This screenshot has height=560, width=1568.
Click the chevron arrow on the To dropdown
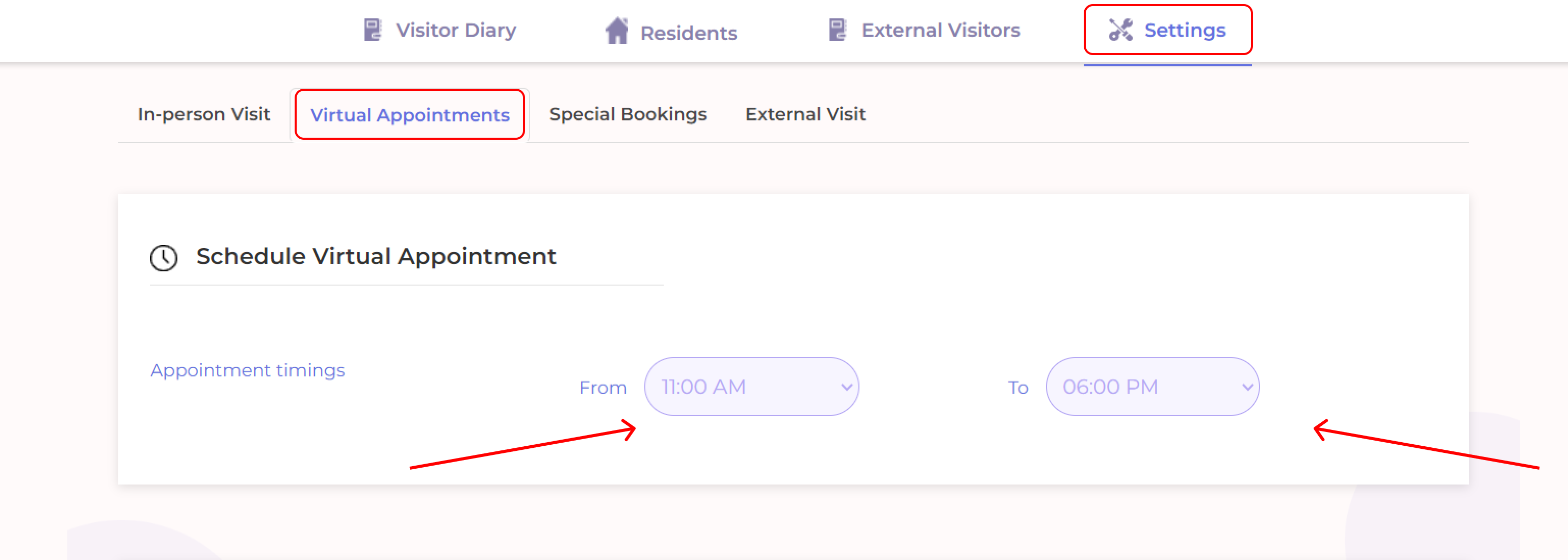[1247, 387]
